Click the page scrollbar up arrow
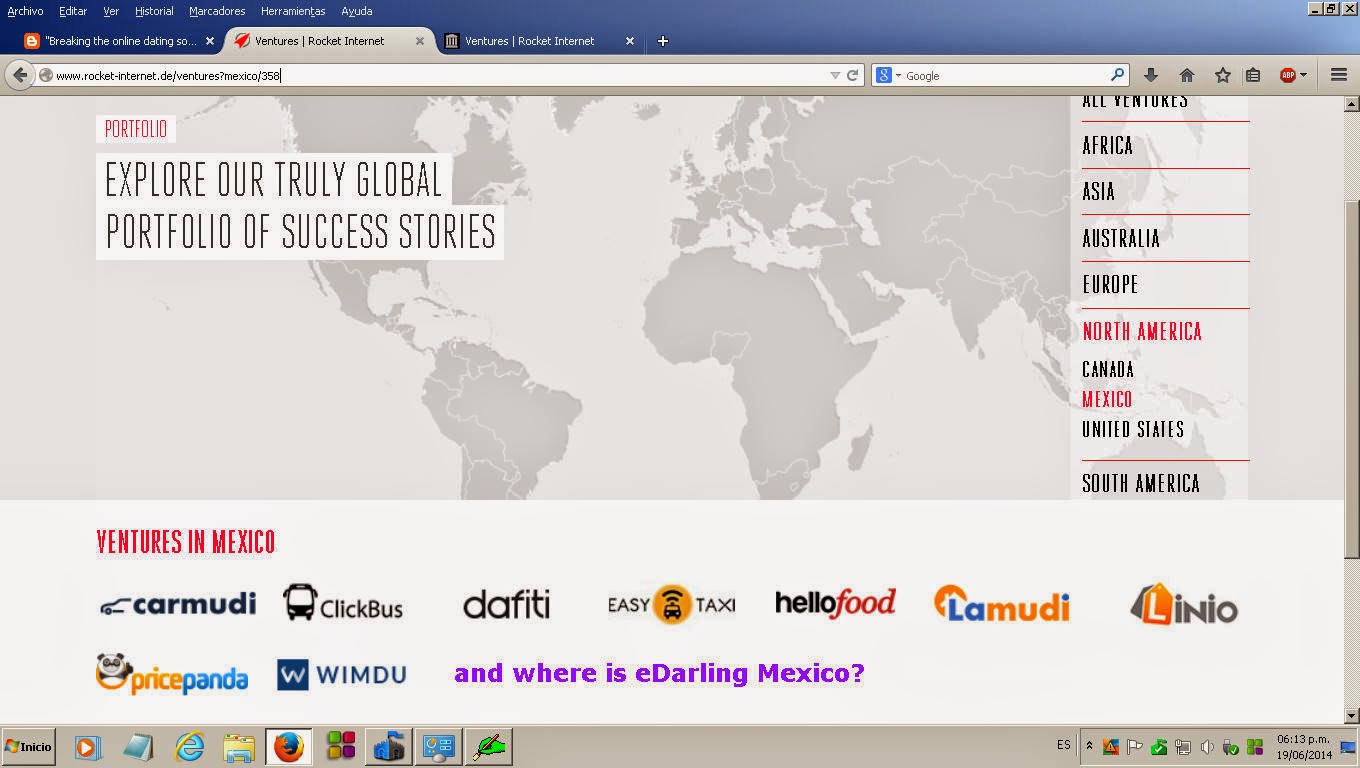 point(1352,104)
